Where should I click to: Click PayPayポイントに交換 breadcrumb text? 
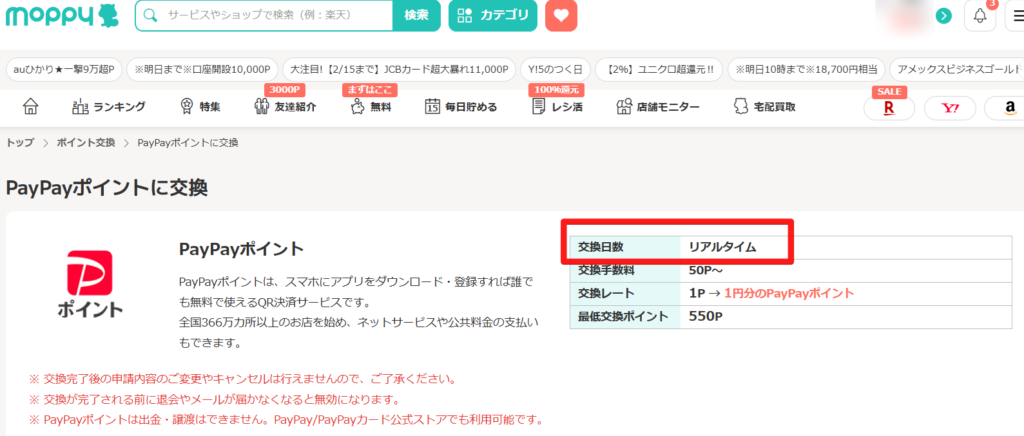pos(188,143)
